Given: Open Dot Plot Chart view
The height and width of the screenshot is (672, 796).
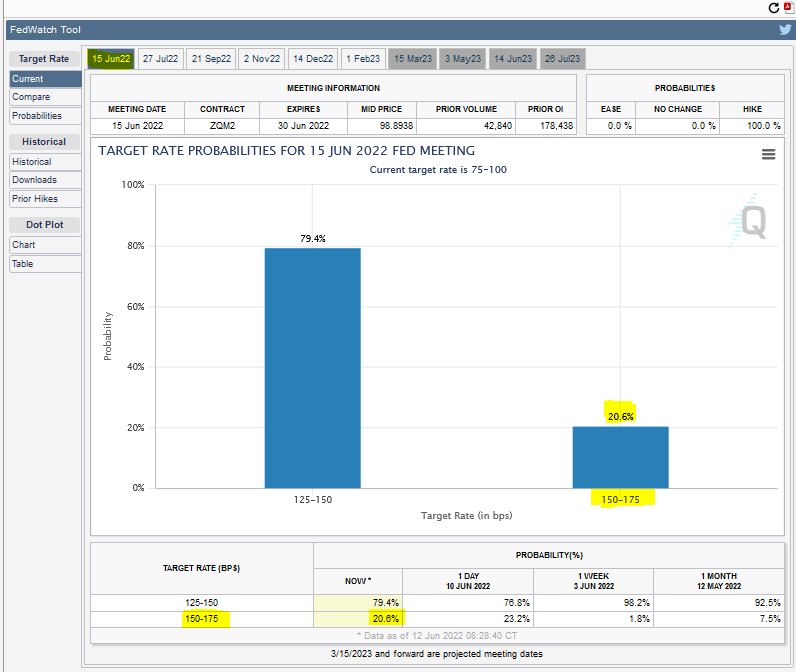Looking at the screenshot, I should tap(45, 245).
